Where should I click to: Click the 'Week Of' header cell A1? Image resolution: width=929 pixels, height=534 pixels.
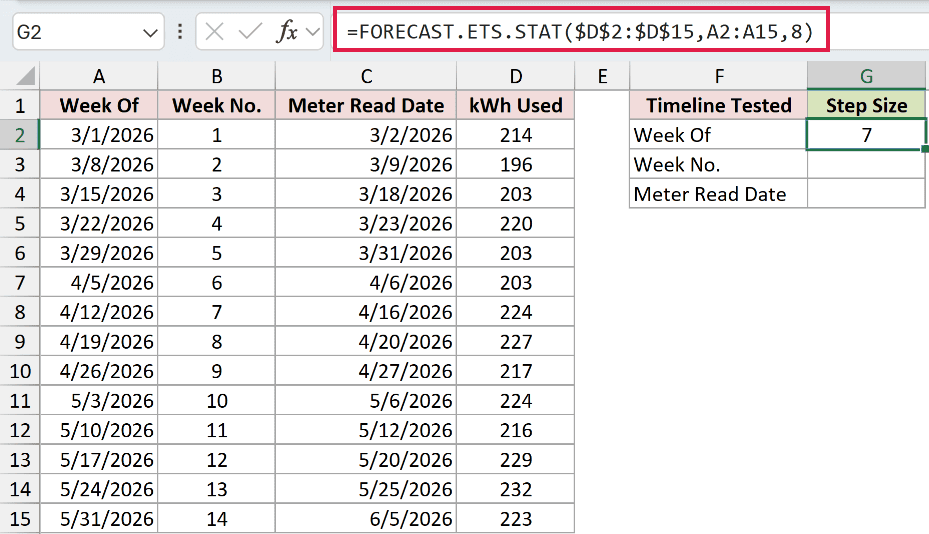[x=99, y=105]
